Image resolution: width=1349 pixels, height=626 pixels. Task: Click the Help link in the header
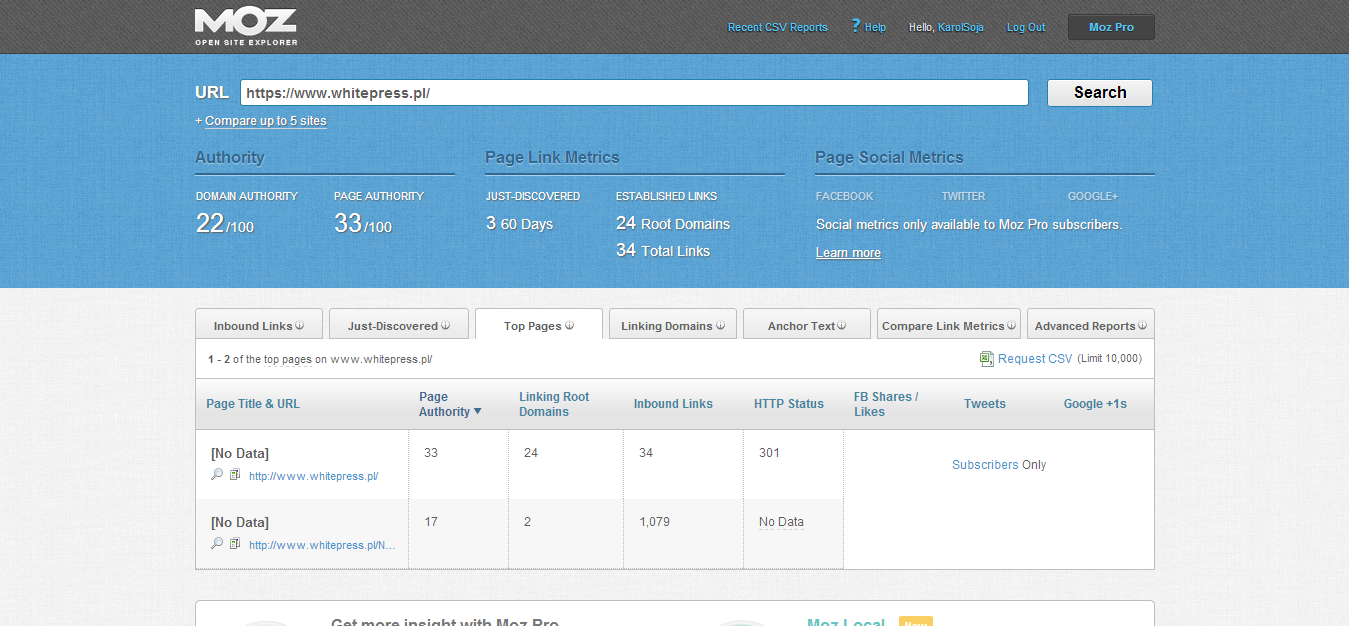[875, 27]
